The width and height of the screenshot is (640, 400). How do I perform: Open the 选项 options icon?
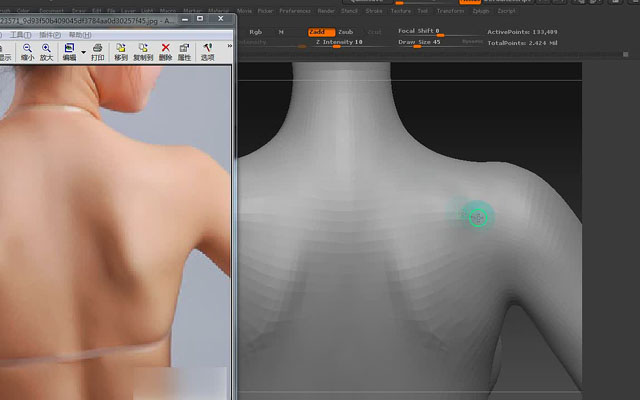pyautogui.click(x=207, y=52)
